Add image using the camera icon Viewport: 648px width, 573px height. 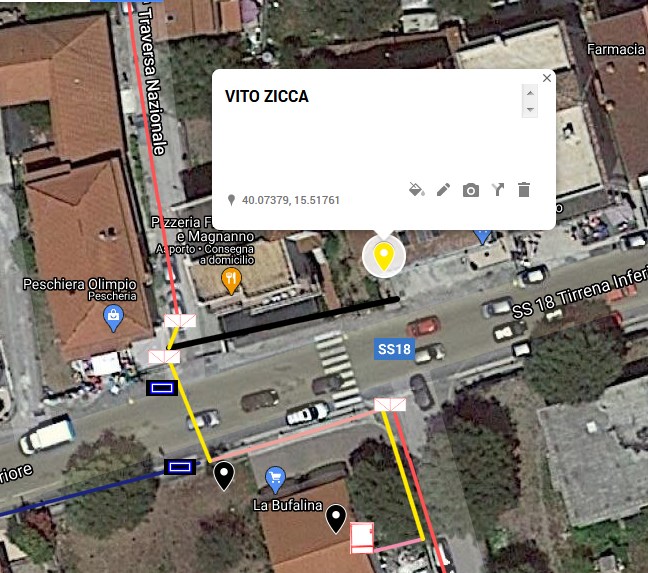coord(471,190)
